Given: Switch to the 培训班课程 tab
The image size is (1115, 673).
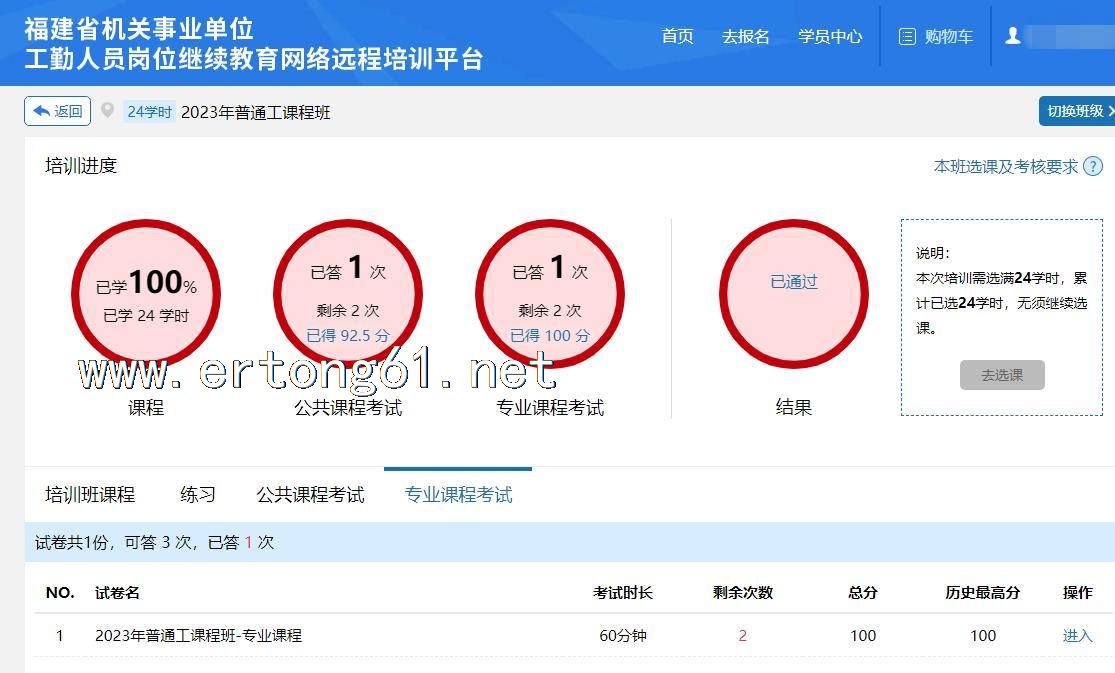Looking at the screenshot, I should coord(90,495).
